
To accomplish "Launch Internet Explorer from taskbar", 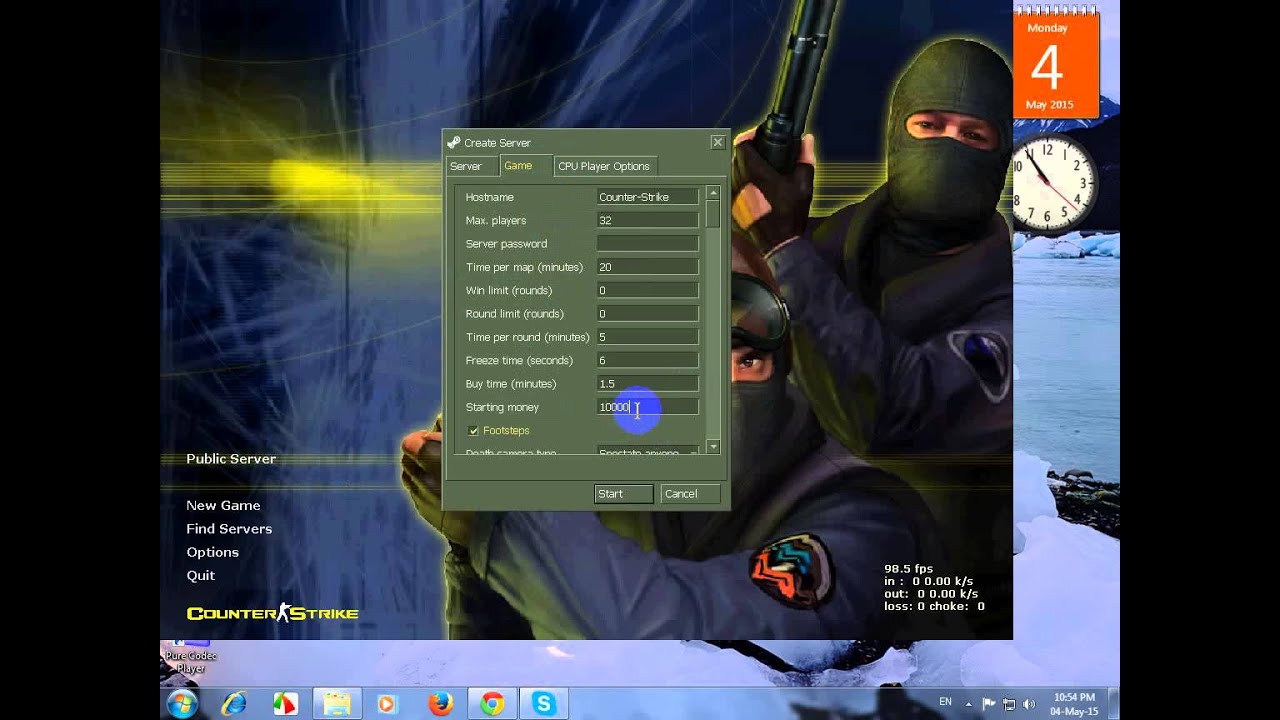I will [234, 704].
